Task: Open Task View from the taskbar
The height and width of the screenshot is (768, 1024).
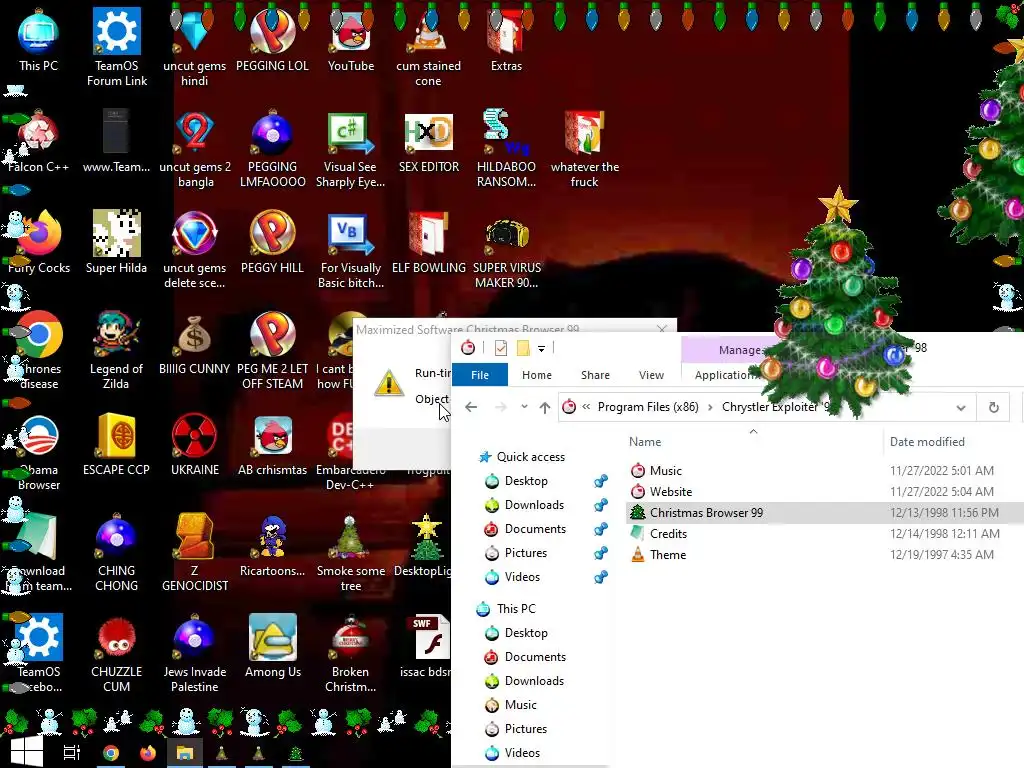Action: [x=72, y=753]
